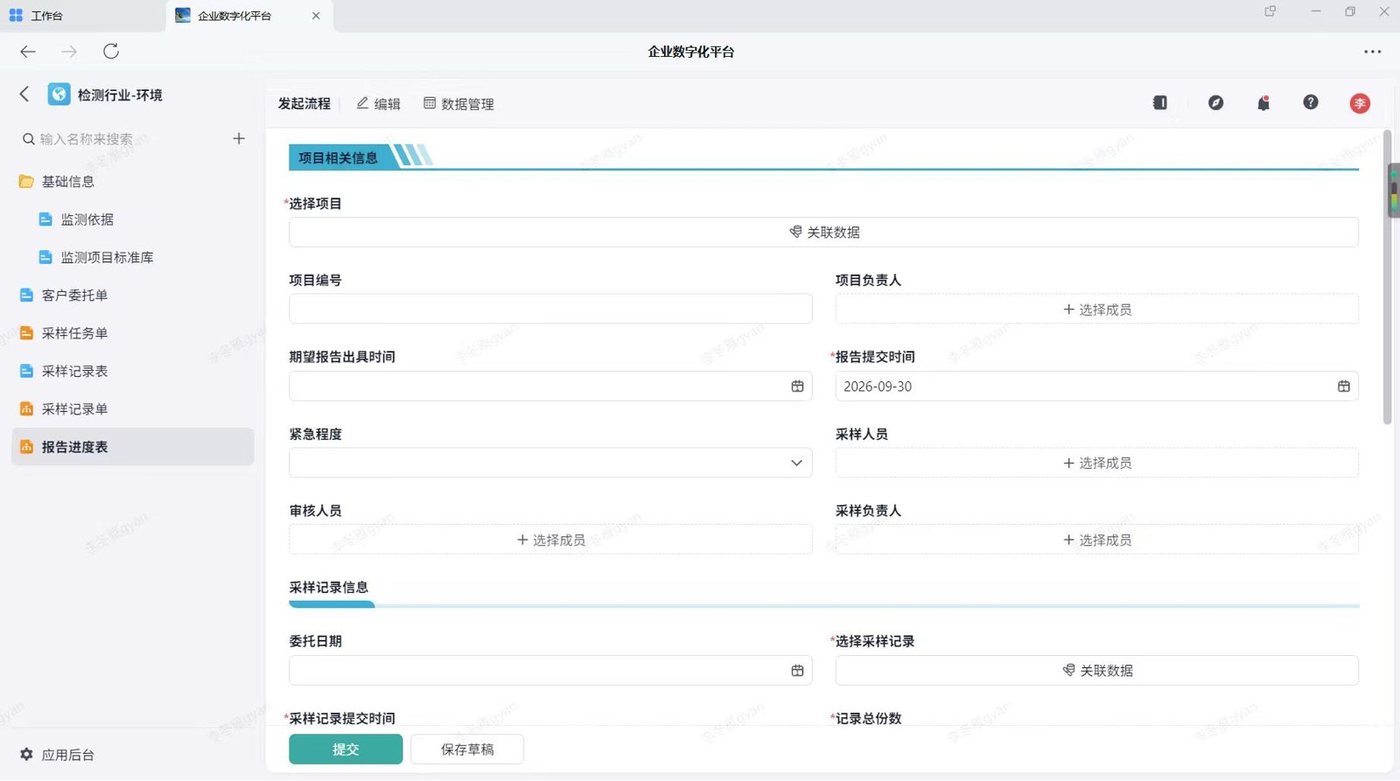Select the 企业数字化平台 tab
The image size is (1400, 781).
pos(250,15)
